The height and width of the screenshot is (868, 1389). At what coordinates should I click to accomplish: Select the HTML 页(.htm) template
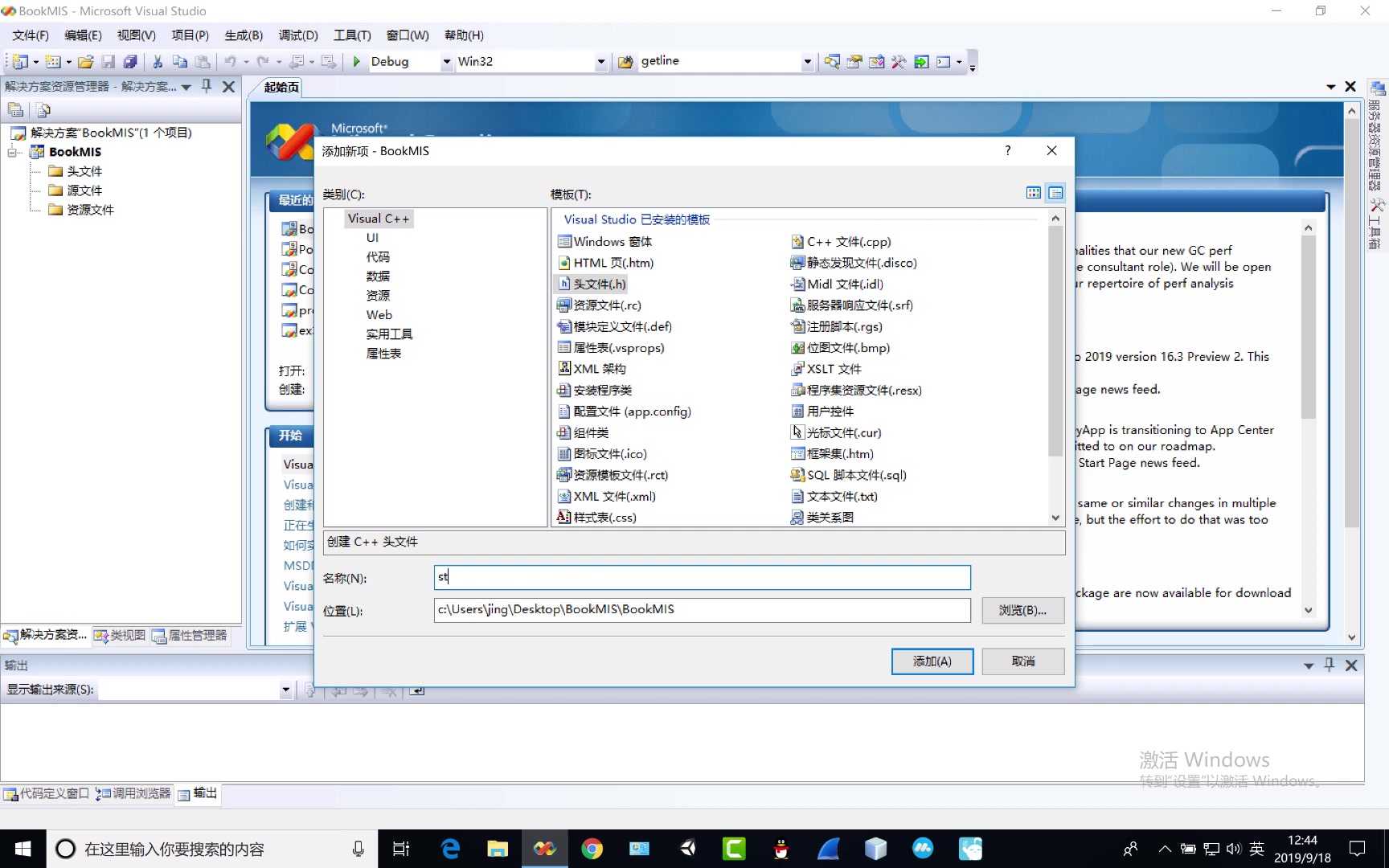605,263
